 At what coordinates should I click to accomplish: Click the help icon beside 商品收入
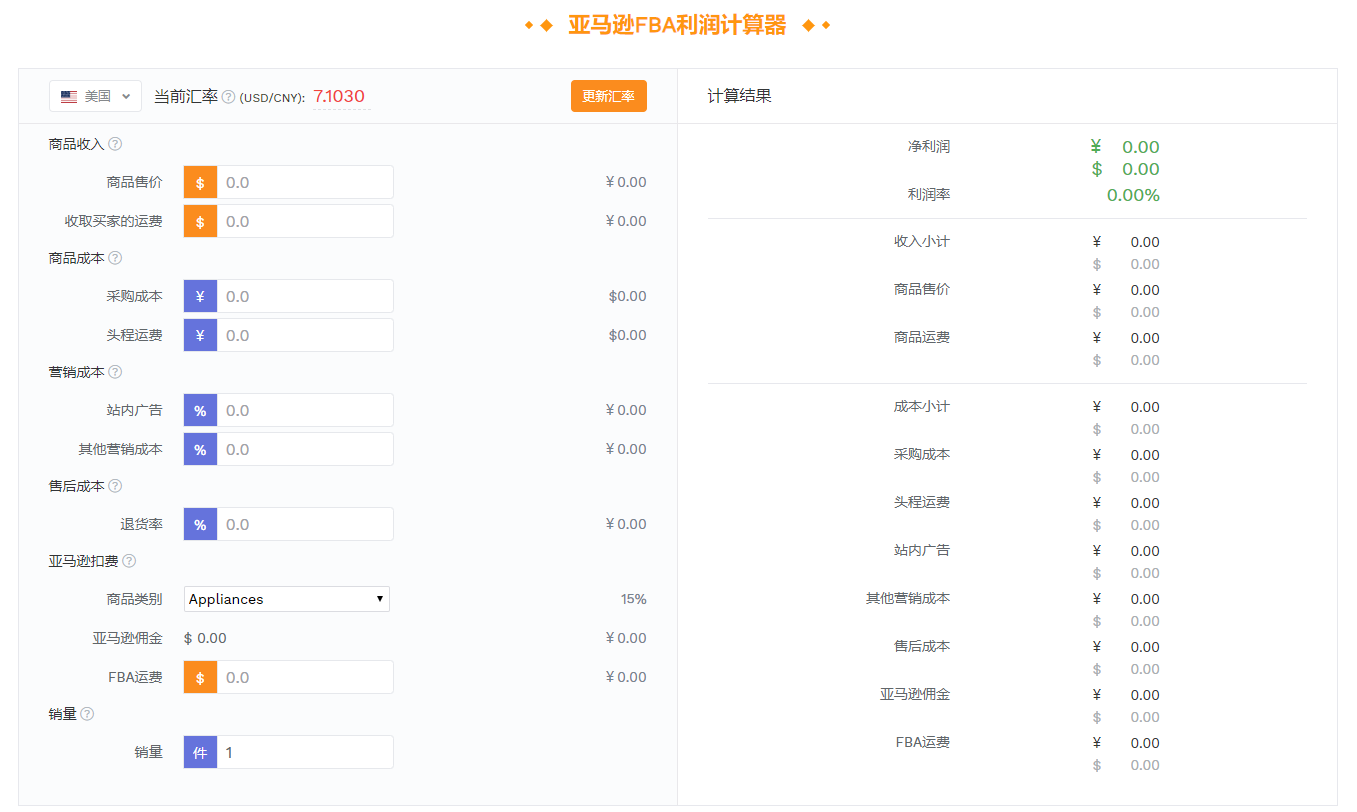[x=115, y=144]
